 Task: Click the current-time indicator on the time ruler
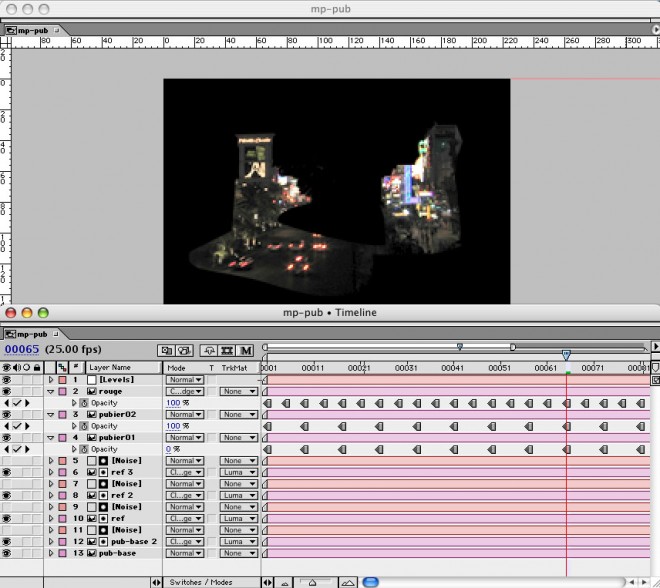click(566, 355)
